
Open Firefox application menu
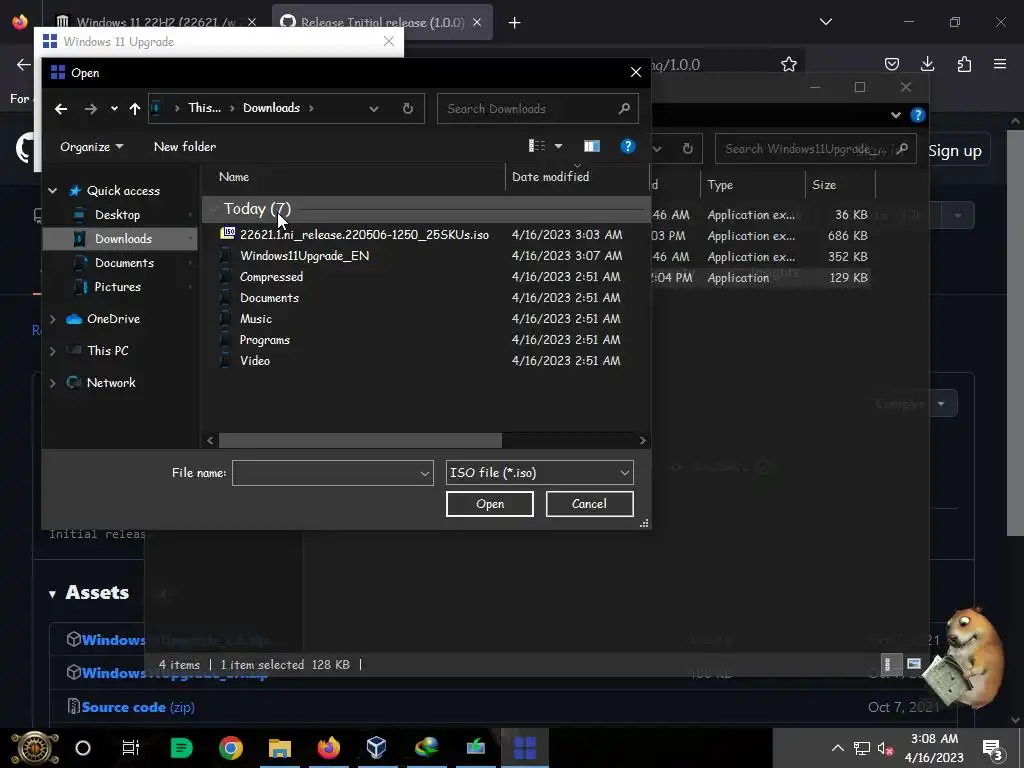point(1000,64)
